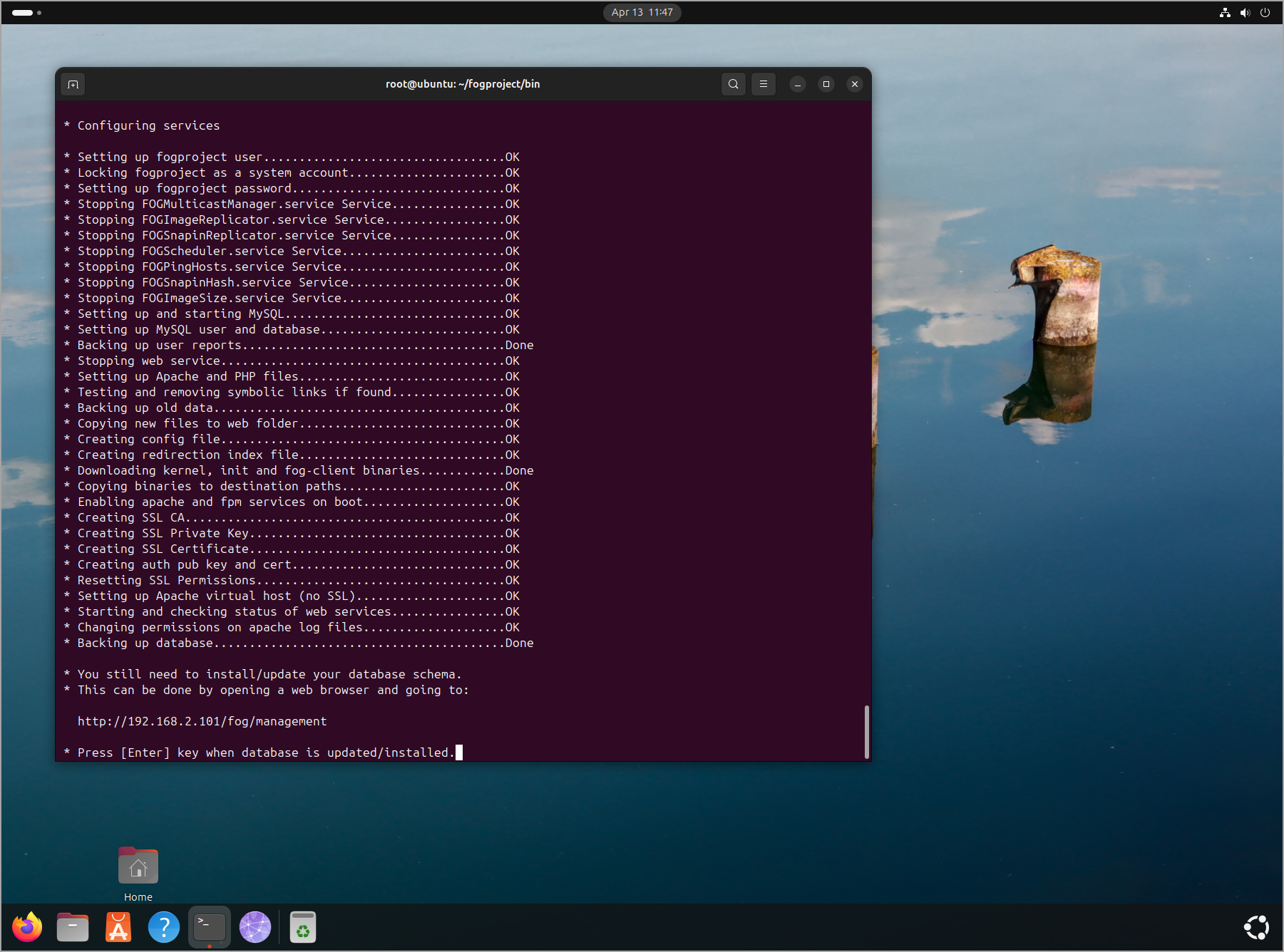Open the power menu icon
Image resolution: width=1284 pixels, height=952 pixels.
[x=1265, y=12]
